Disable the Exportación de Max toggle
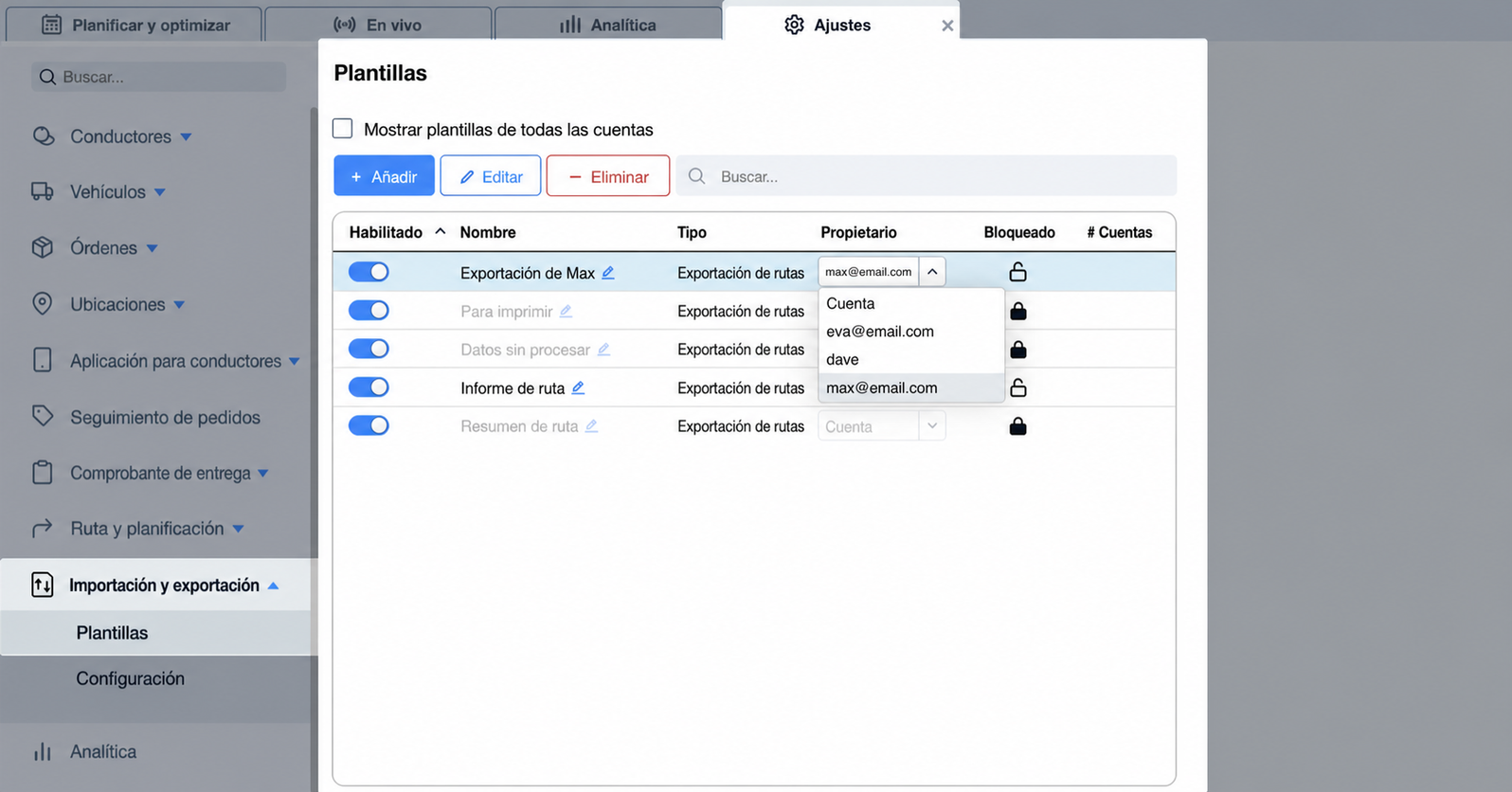The height and width of the screenshot is (792, 1512). (369, 272)
